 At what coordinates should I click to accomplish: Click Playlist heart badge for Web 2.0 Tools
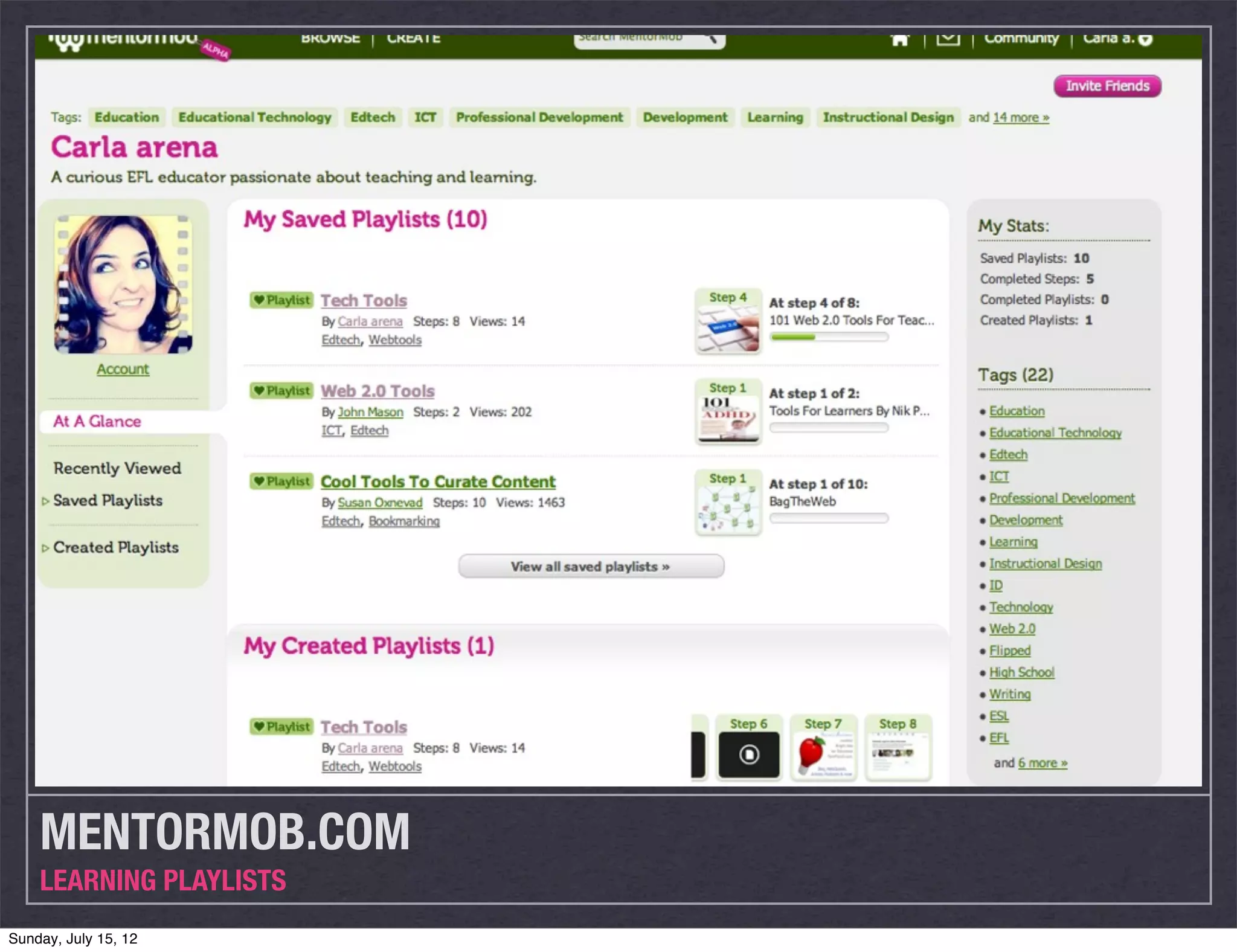(281, 391)
